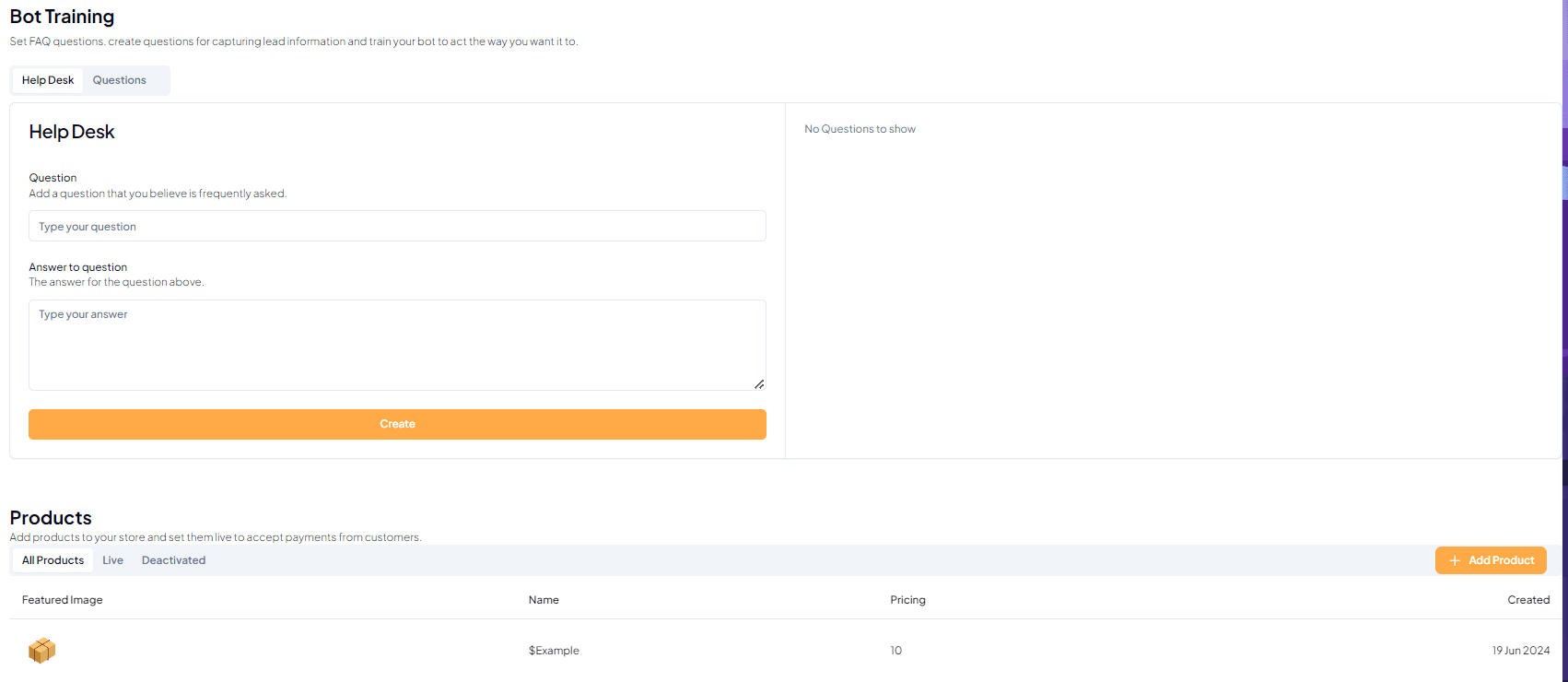This screenshot has width=1568, height=682.
Task: Open the $Example product box thumbnail
Action: point(41,650)
